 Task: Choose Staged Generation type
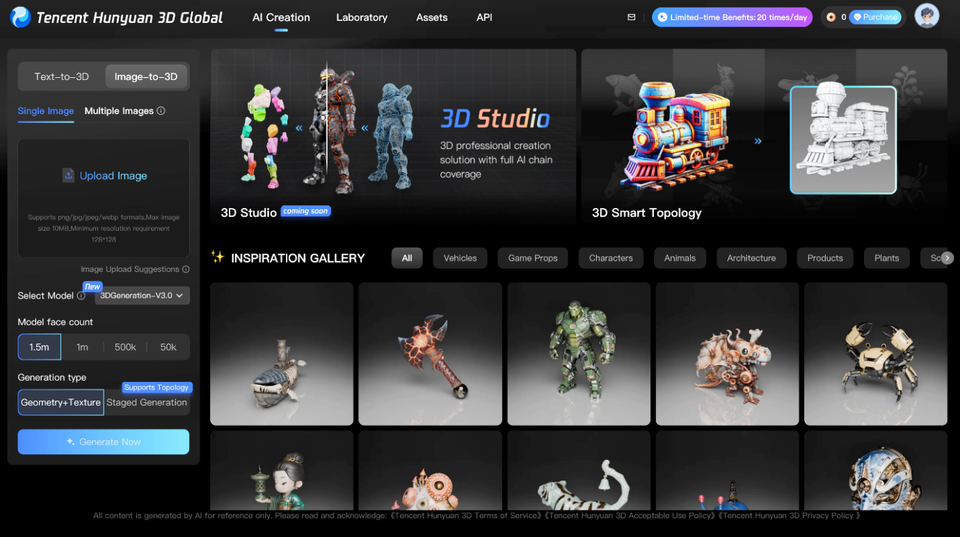[x=147, y=403]
